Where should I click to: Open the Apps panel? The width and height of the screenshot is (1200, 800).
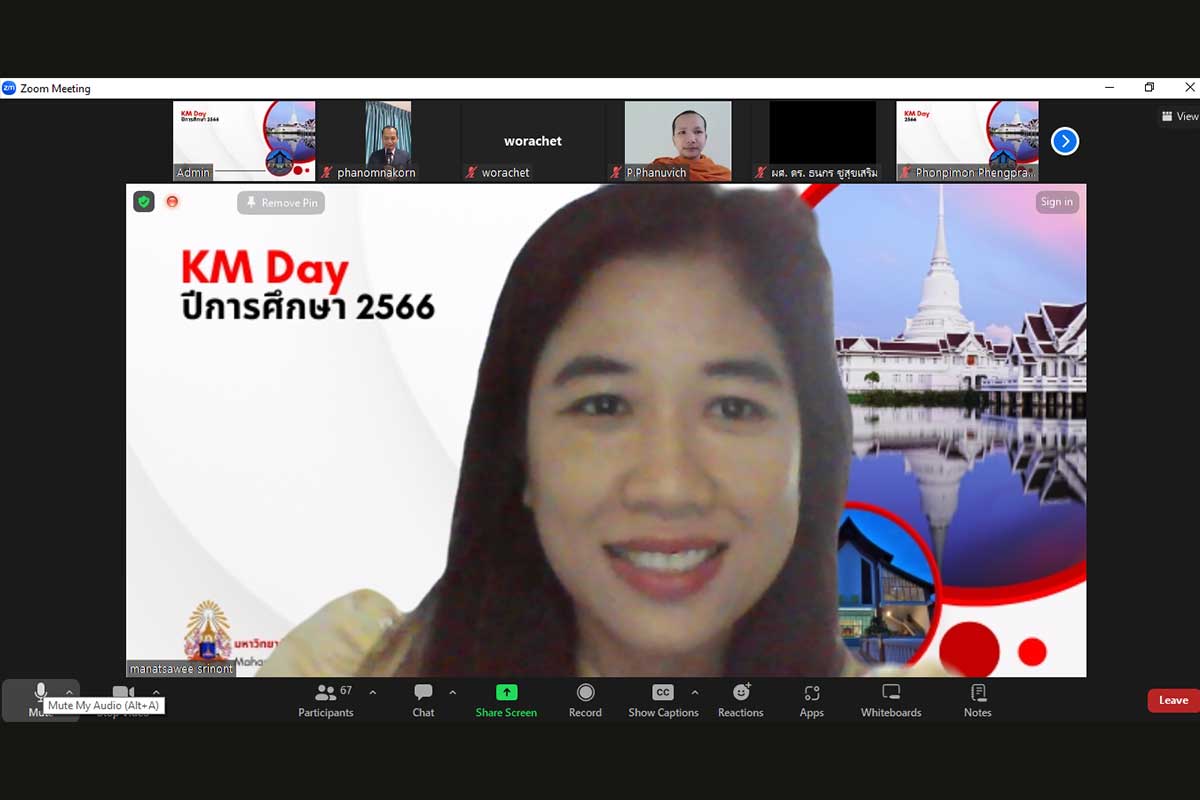click(x=811, y=700)
